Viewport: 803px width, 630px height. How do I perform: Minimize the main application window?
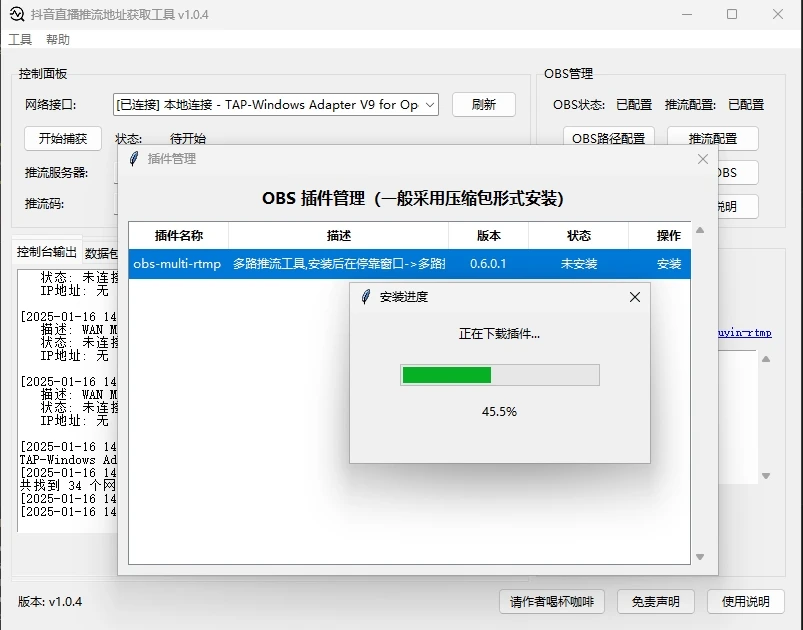(687, 14)
